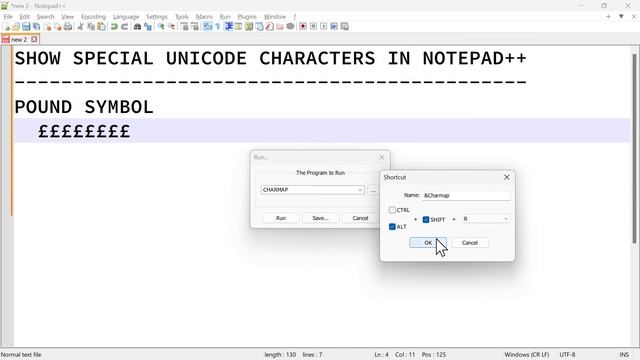The width and height of the screenshot is (640, 360).
Task: Click Cancel in the Run dialog
Action: pyautogui.click(x=360, y=218)
